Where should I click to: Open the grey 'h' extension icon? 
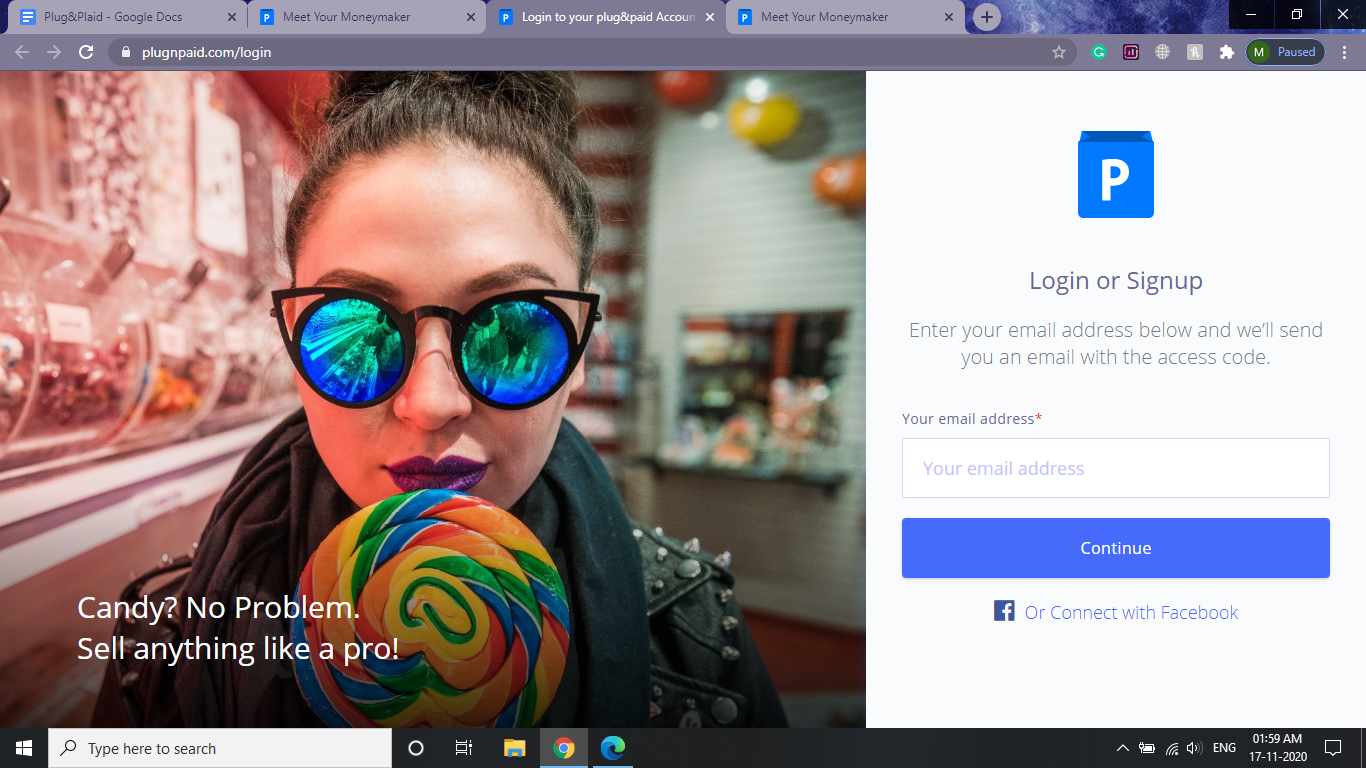(x=1195, y=52)
